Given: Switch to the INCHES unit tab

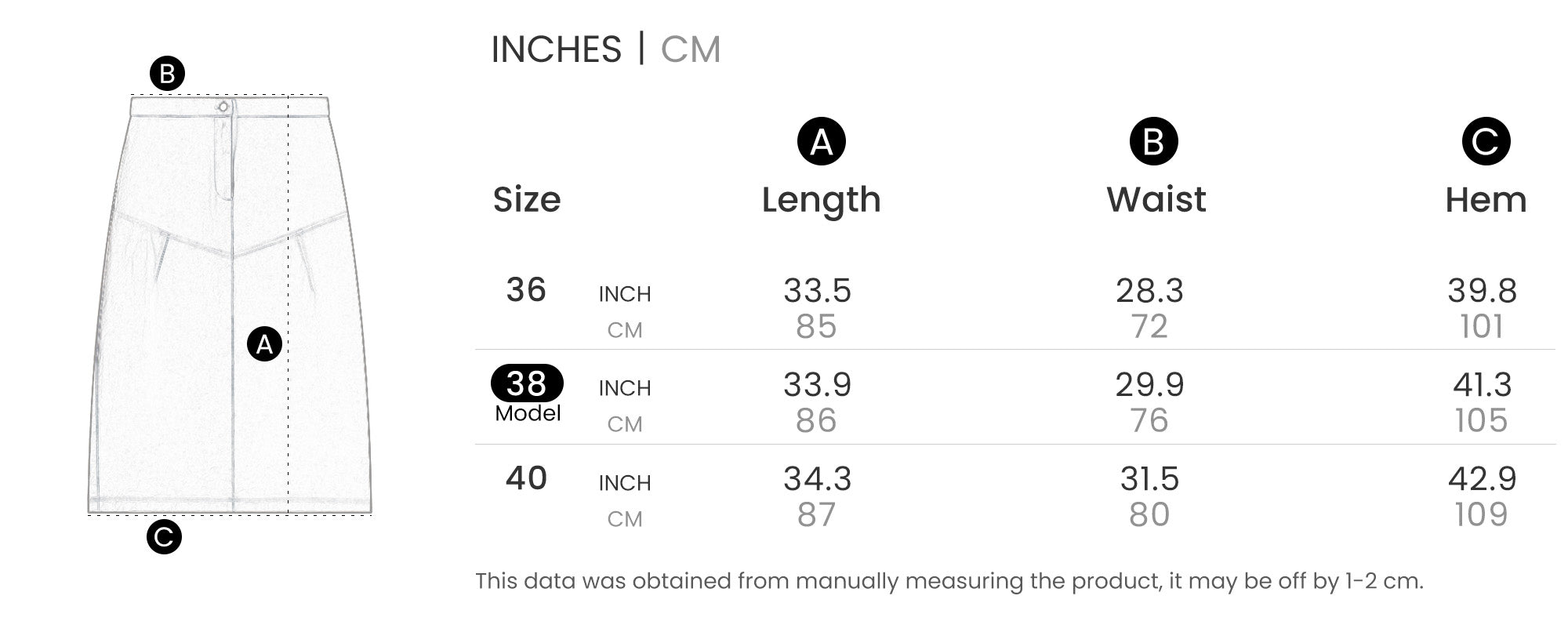Looking at the screenshot, I should [x=556, y=49].
